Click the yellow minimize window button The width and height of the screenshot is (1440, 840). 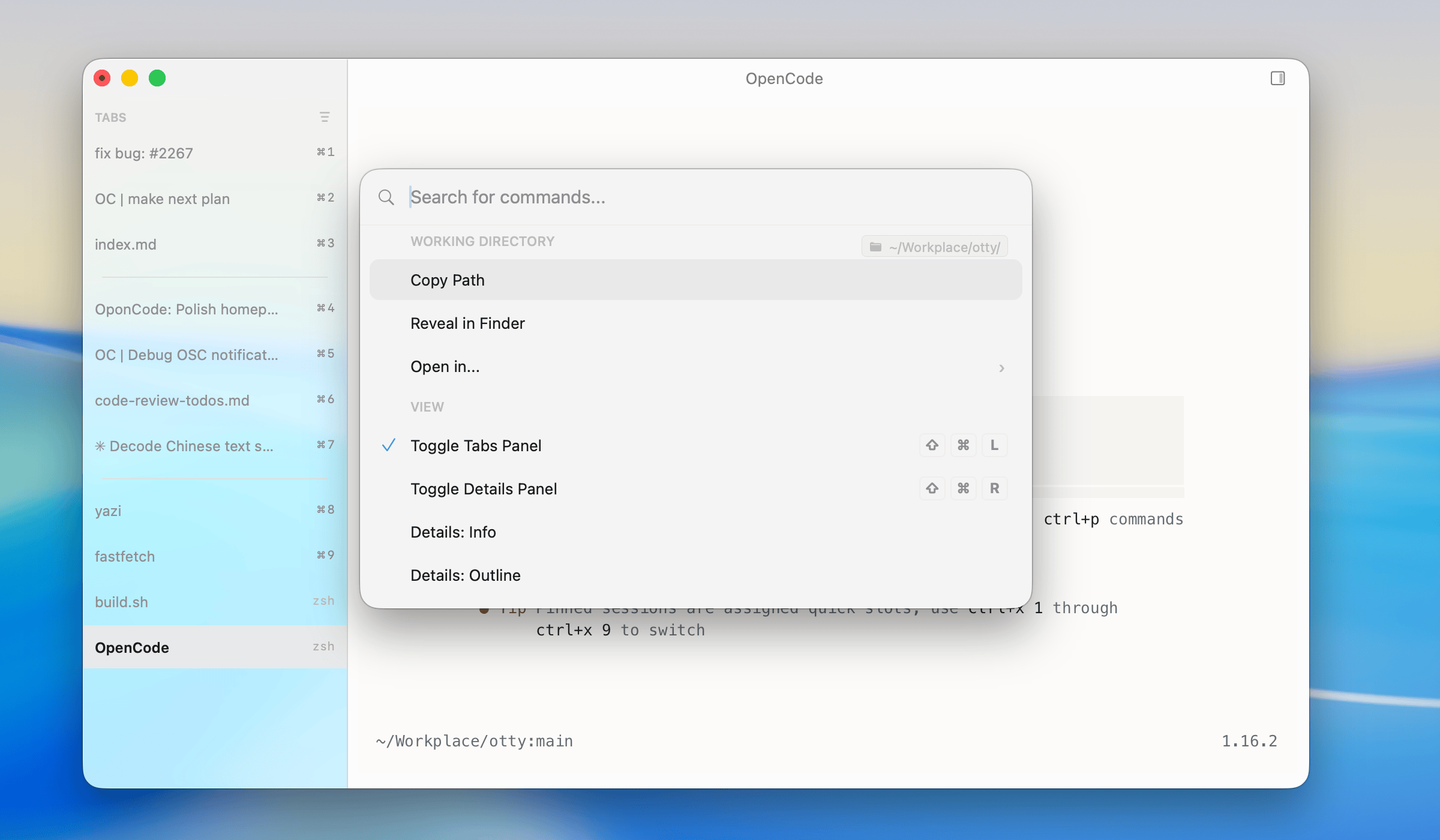(130, 78)
